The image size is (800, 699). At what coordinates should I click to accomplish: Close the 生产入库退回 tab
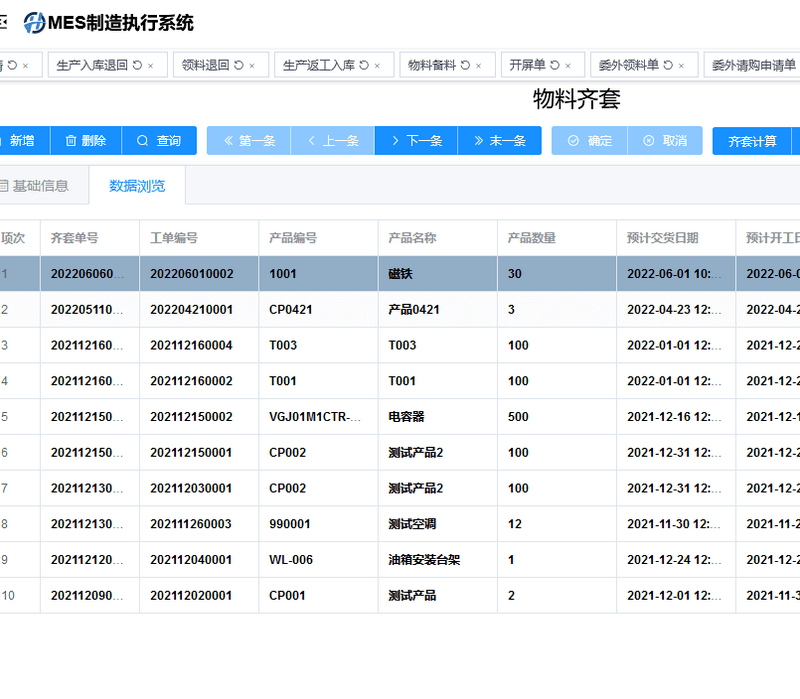point(151,66)
